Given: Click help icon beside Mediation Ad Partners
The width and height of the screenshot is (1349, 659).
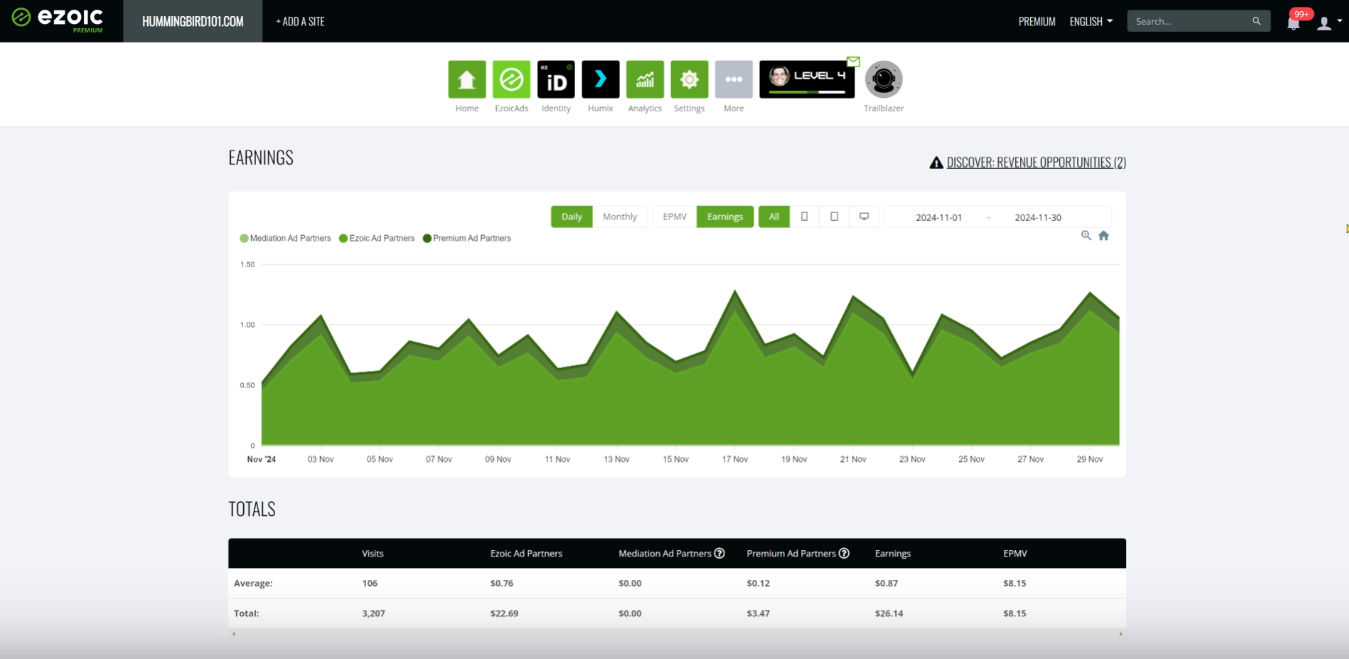Looking at the screenshot, I should pyautogui.click(x=719, y=553).
